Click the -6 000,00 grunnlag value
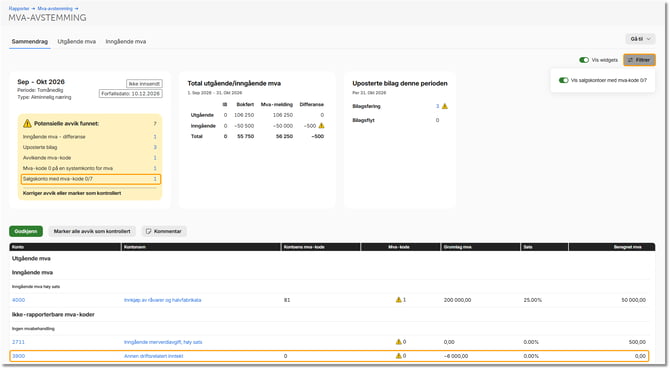This screenshot has width=670, height=369. point(456,356)
